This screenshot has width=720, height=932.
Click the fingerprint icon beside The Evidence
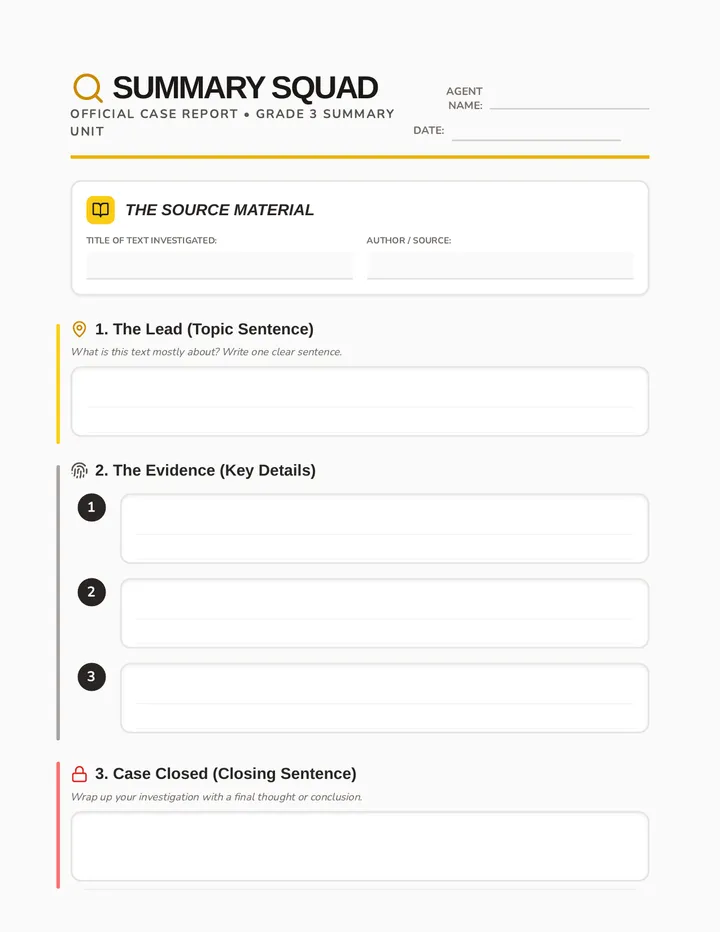(79, 470)
